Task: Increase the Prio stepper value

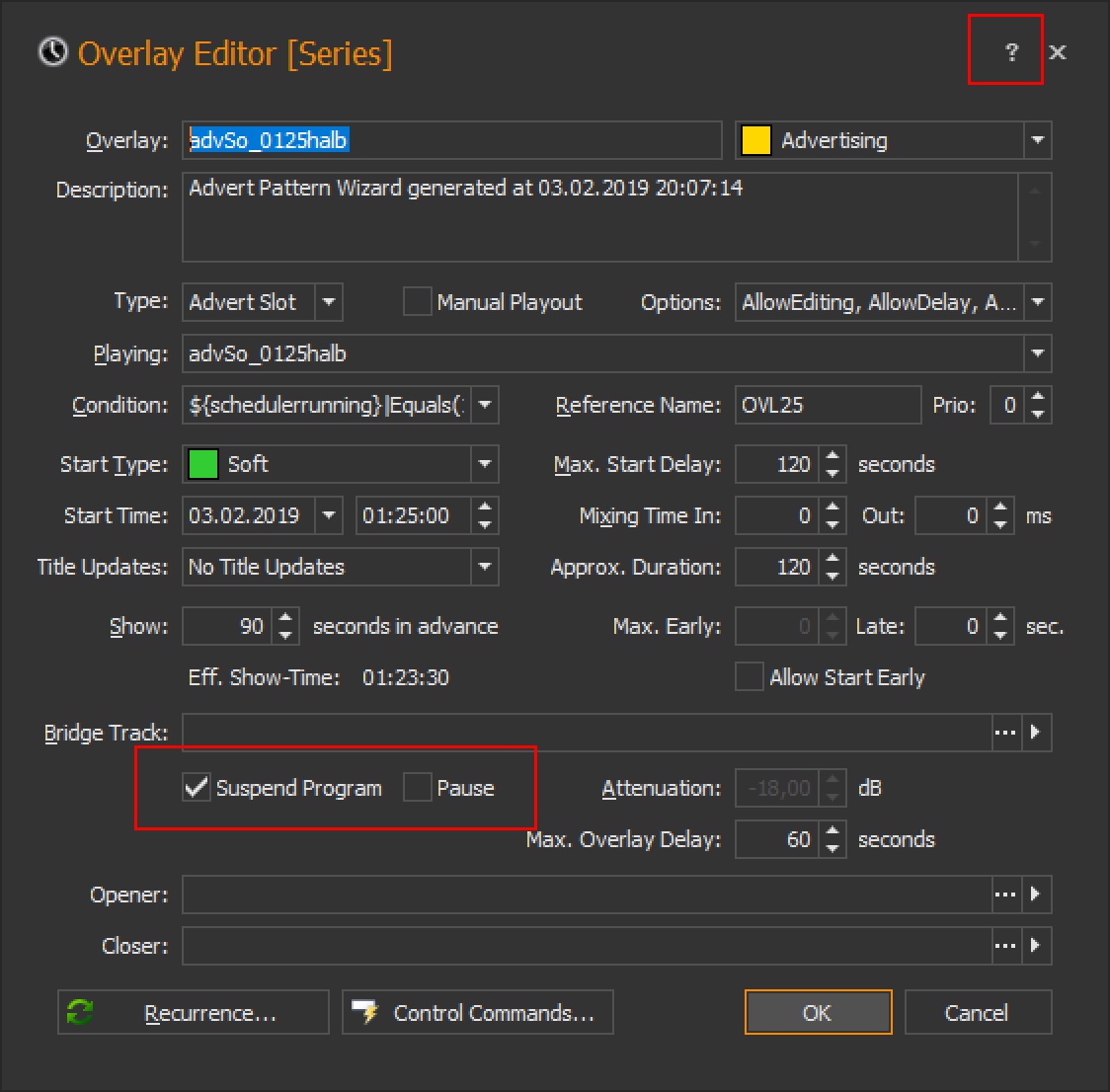Action: click(x=1037, y=397)
